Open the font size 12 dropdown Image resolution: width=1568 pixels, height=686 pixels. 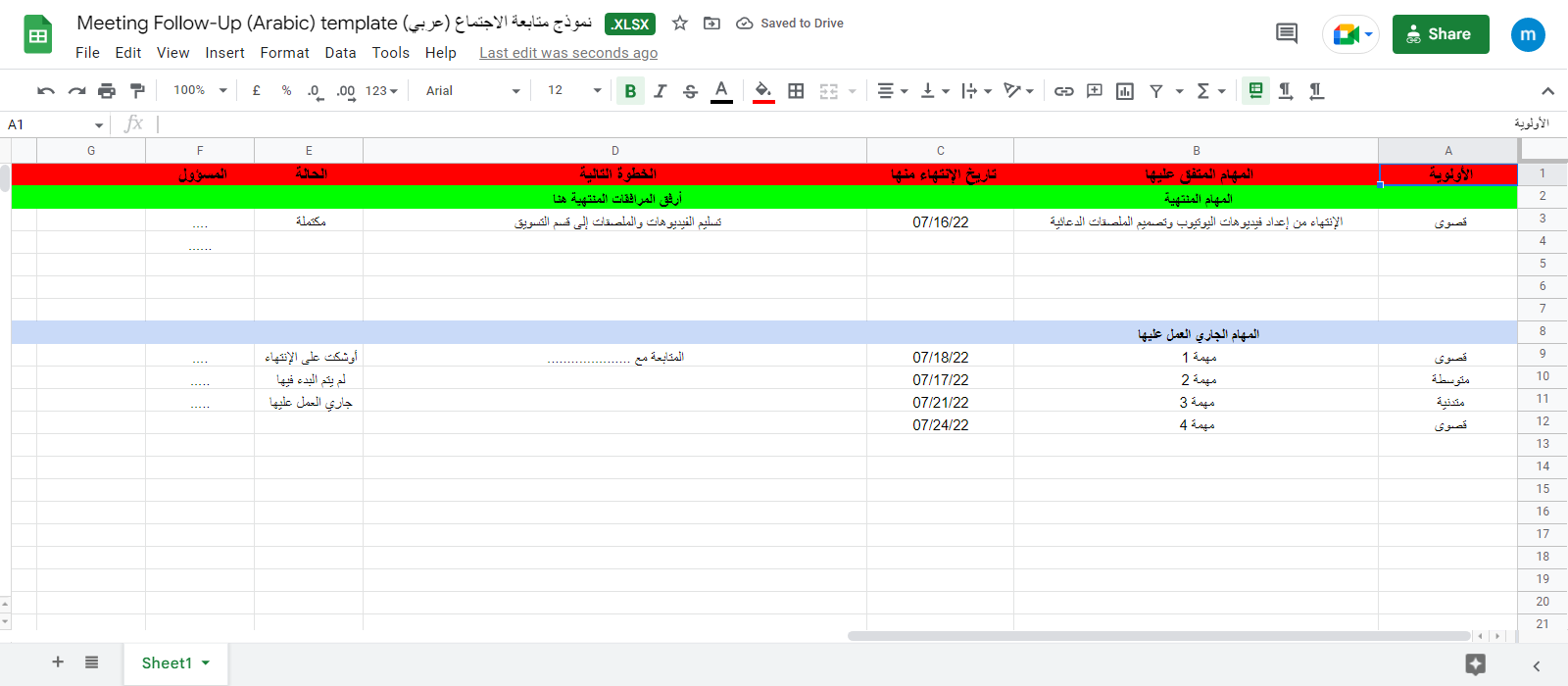pos(574,90)
